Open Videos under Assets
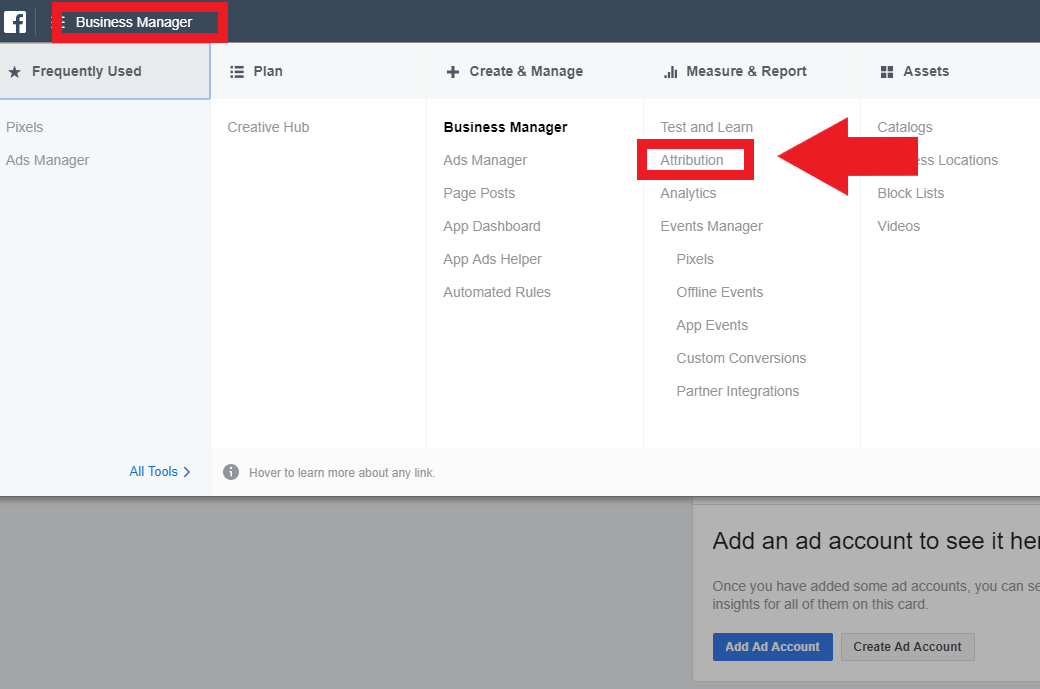This screenshot has width=1040, height=689. 899,226
